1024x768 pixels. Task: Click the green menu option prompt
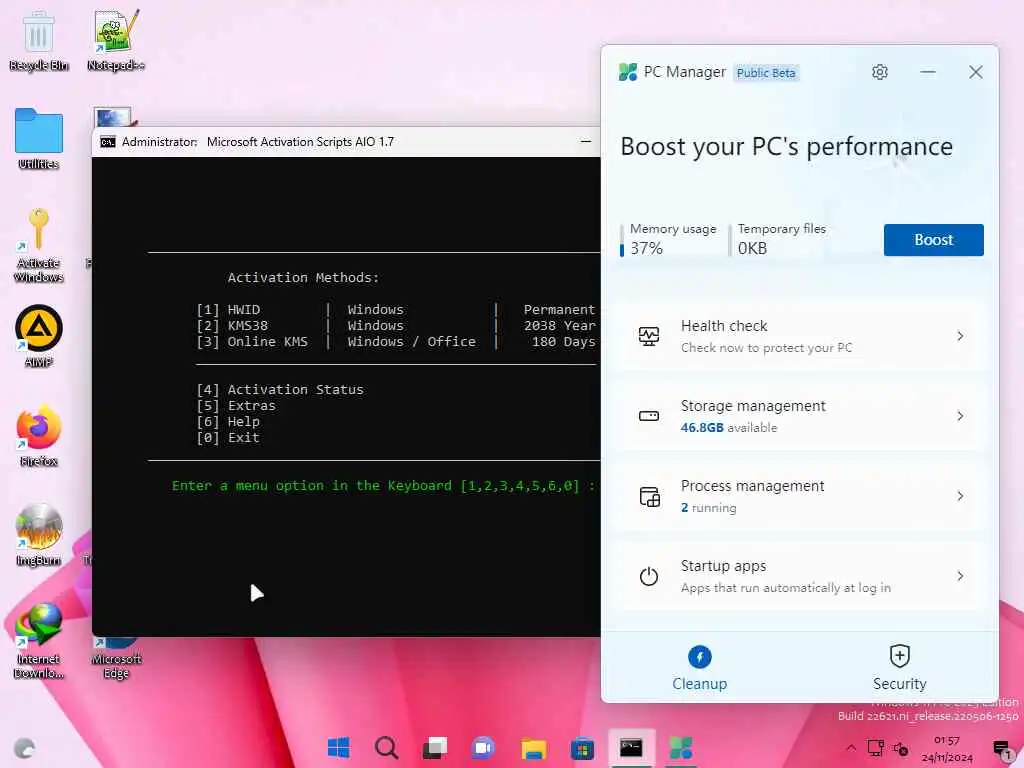(x=383, y=486)
